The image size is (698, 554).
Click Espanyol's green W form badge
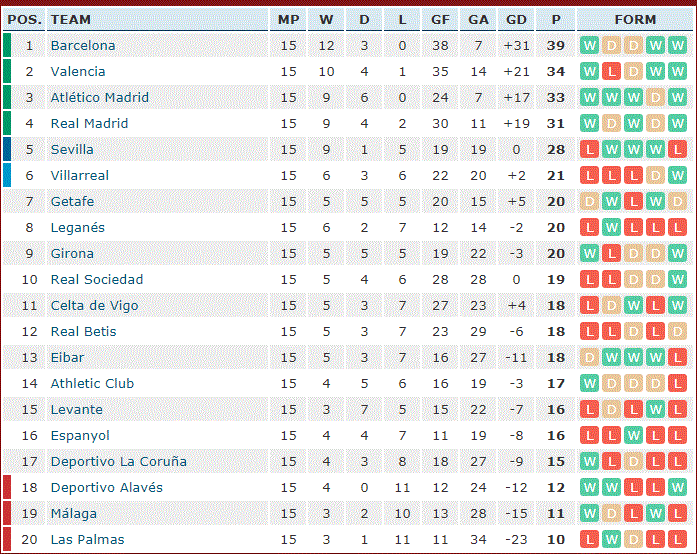[633, 435]
